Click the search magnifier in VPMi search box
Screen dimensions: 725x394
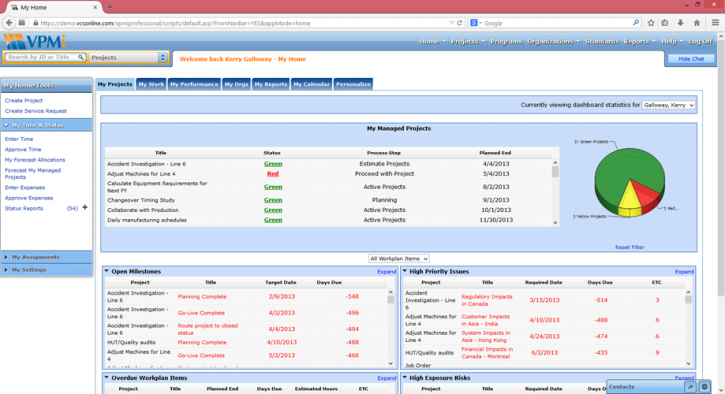81,57
